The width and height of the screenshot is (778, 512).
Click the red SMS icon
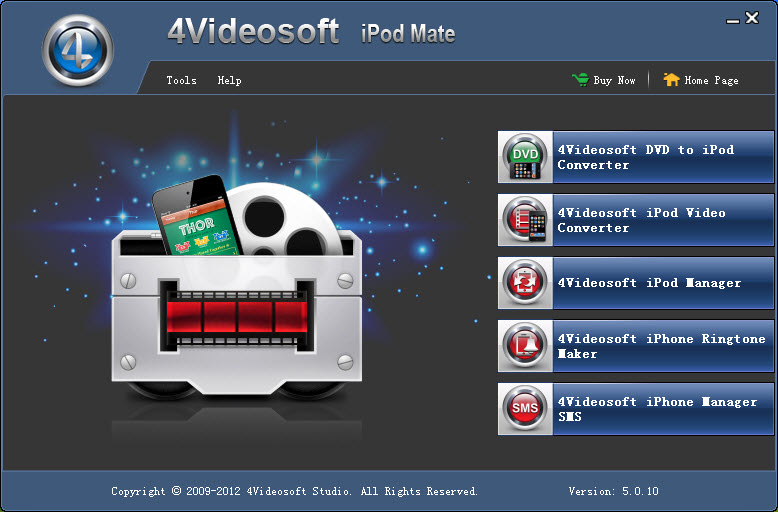click(525, 409)
